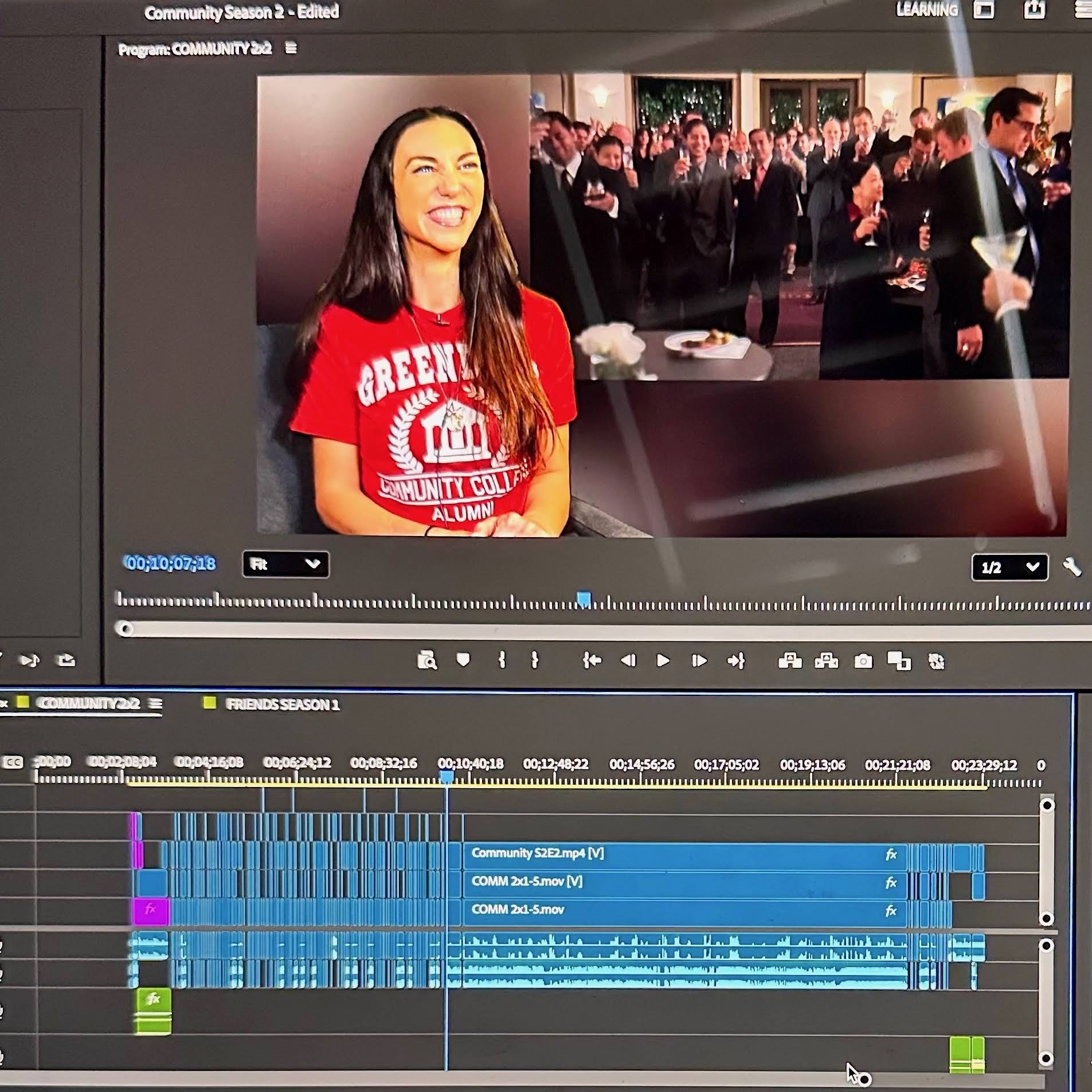This screenshot has height=1092, width=1092.
Task: Open the Comparison View icon
Action: pos(899,661)
